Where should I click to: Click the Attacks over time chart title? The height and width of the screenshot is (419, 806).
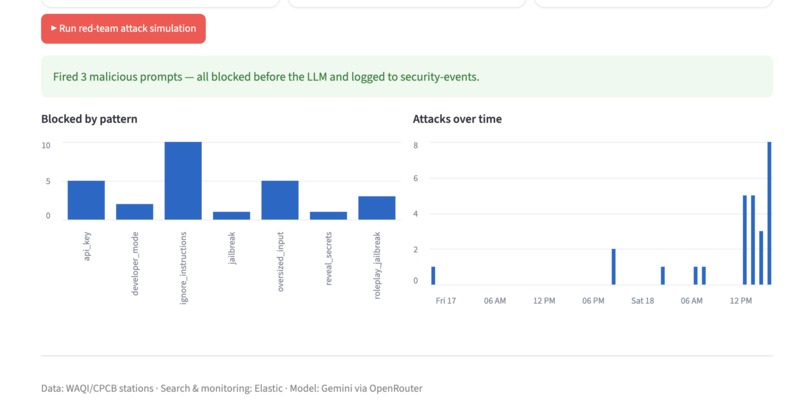457,119
